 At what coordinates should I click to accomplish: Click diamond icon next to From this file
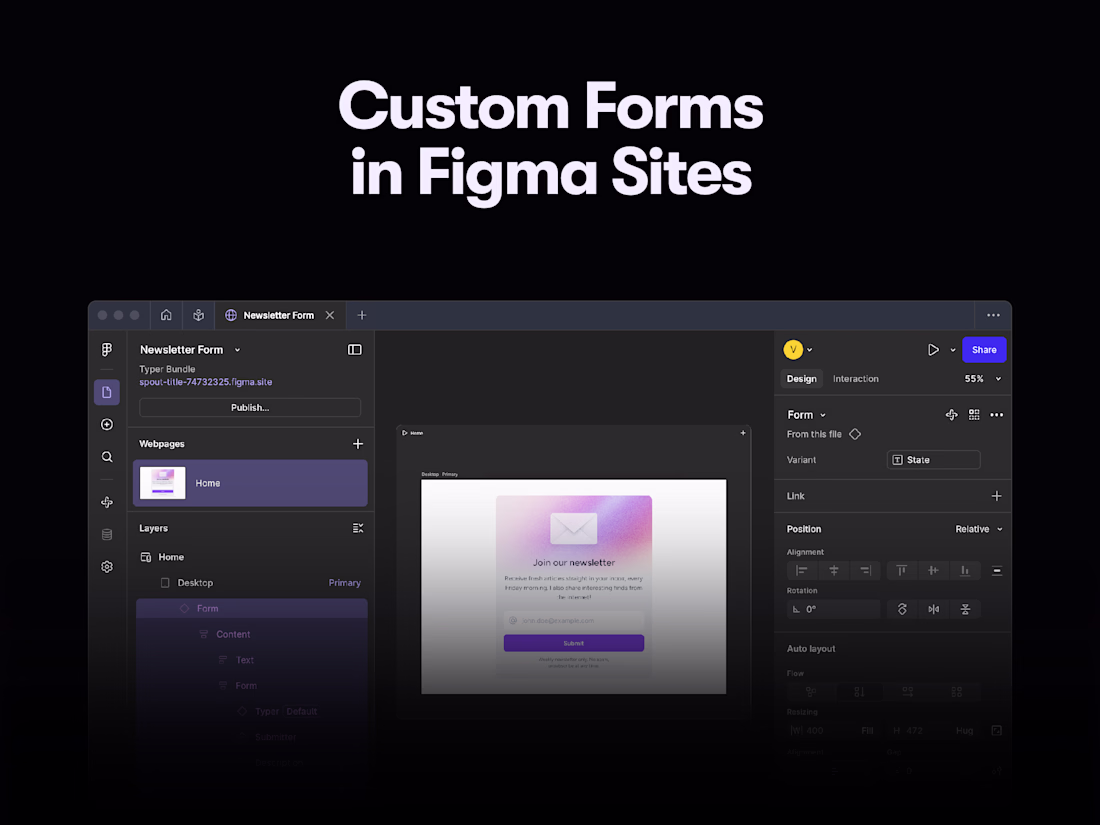pyautogui.click(x=855, y=434)
